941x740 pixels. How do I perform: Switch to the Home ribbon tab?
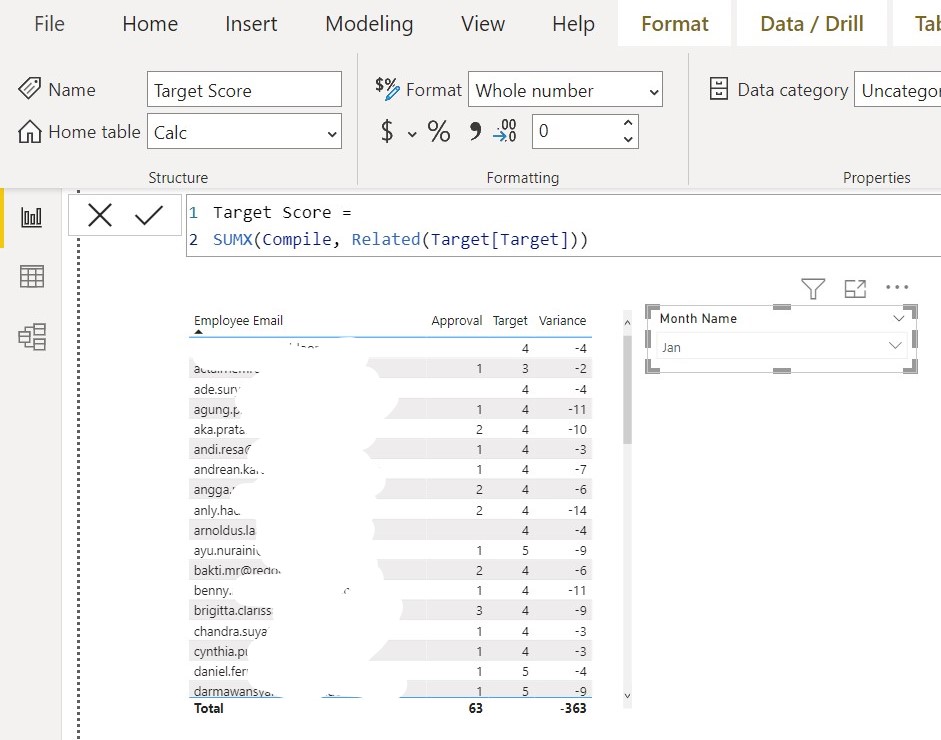(150, 23)
